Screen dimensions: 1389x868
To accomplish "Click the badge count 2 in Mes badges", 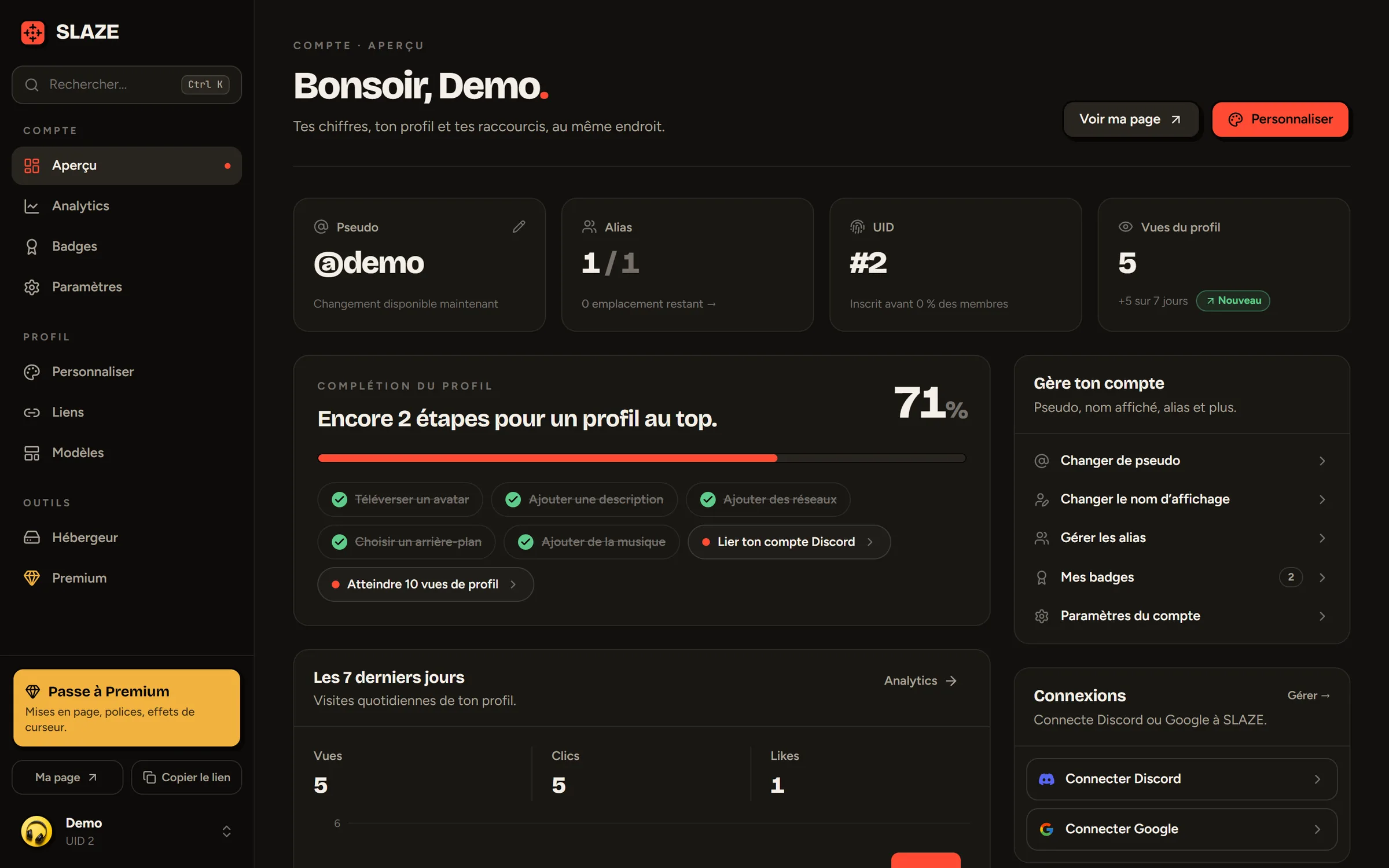I will pyautogui.click(x=1290, y=578).
